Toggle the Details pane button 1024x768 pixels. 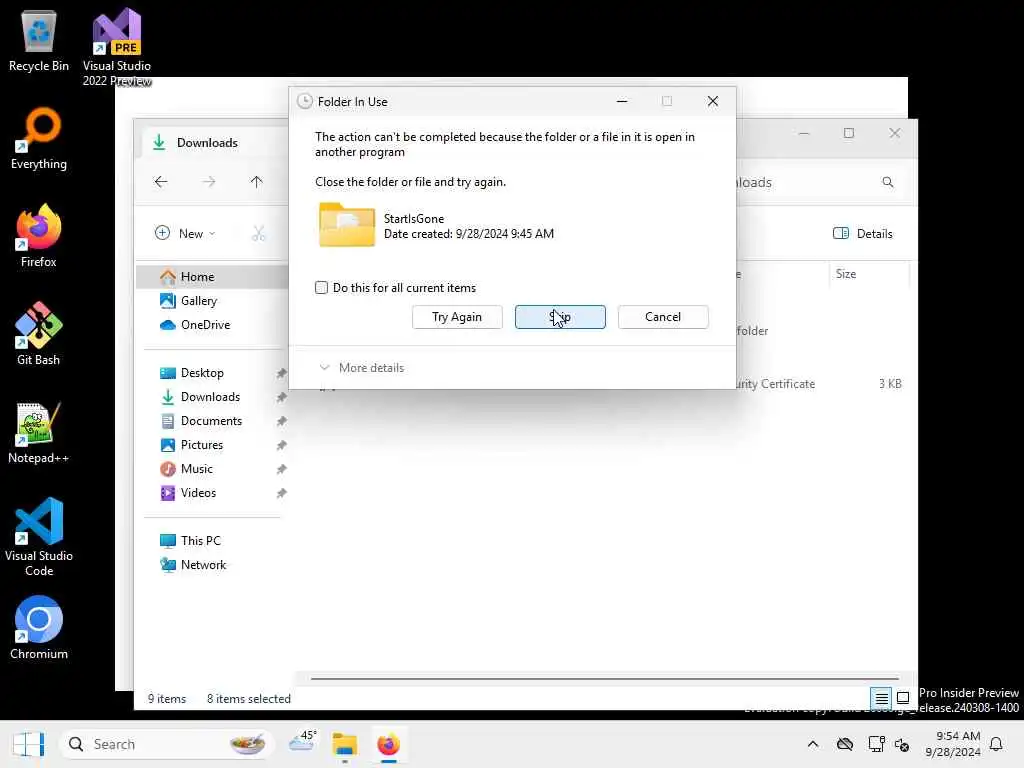coord(862,233)
